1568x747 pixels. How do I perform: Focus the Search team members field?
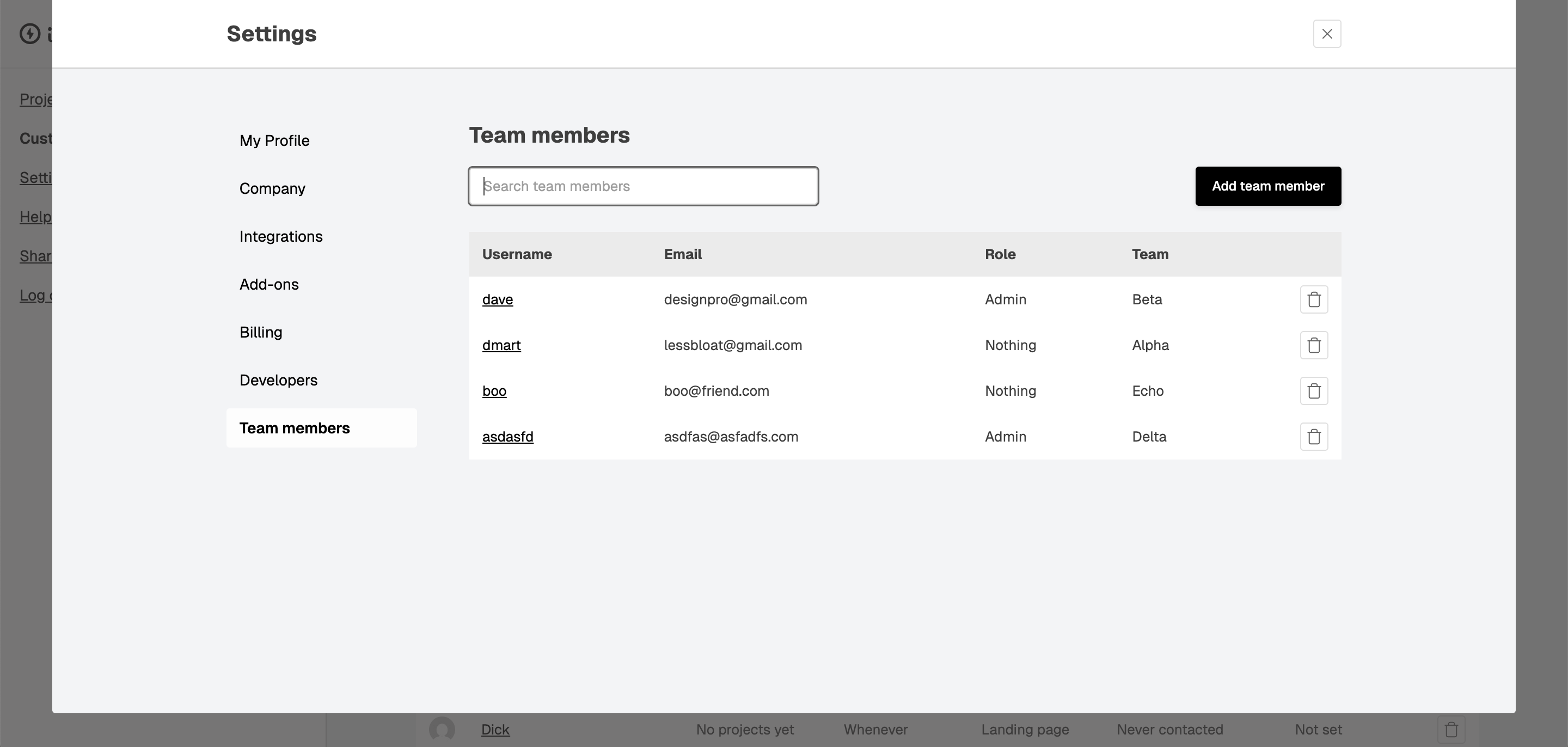coord(644,186)
